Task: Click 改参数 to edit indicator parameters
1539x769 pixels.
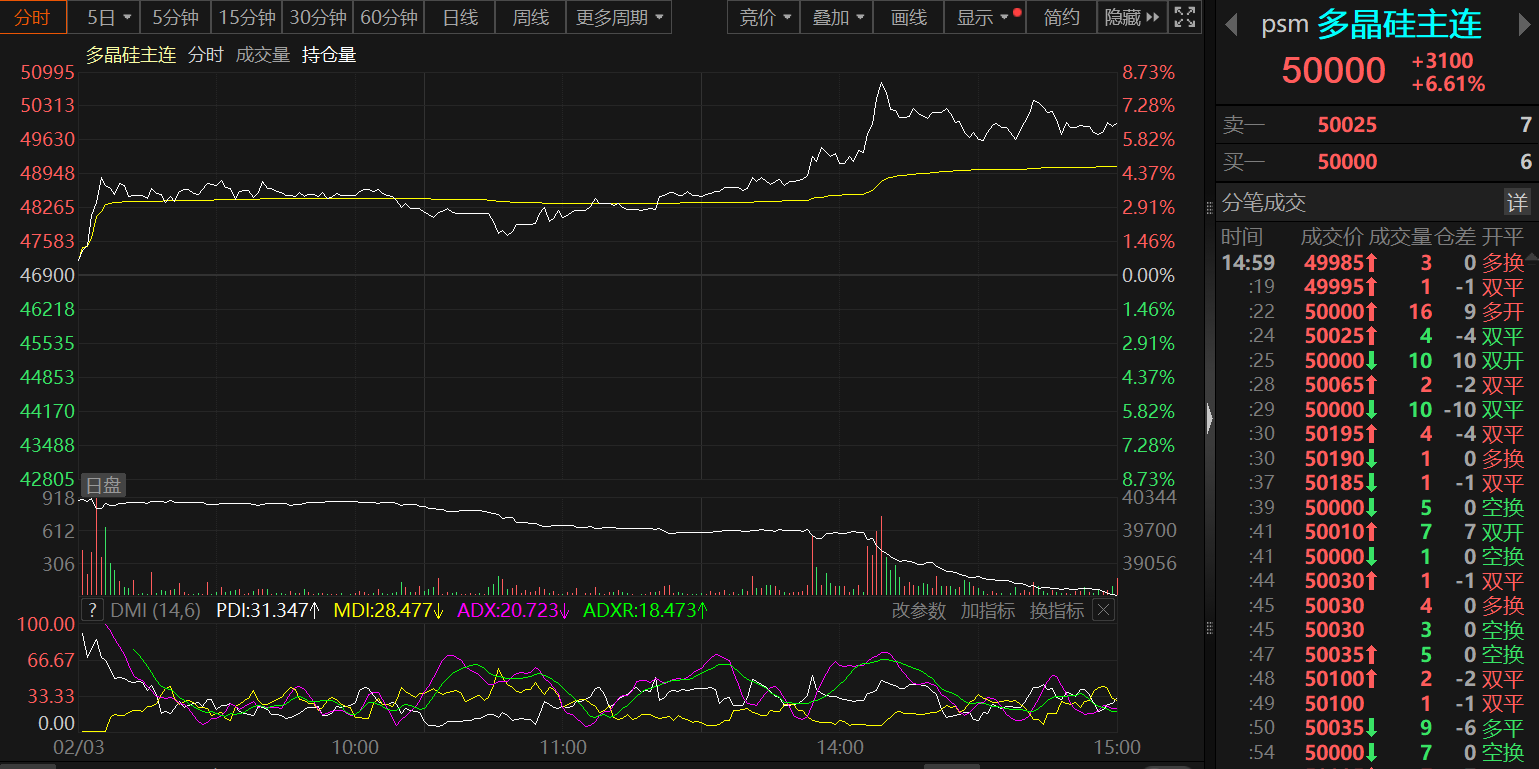Action: click(x=919, y=610)
